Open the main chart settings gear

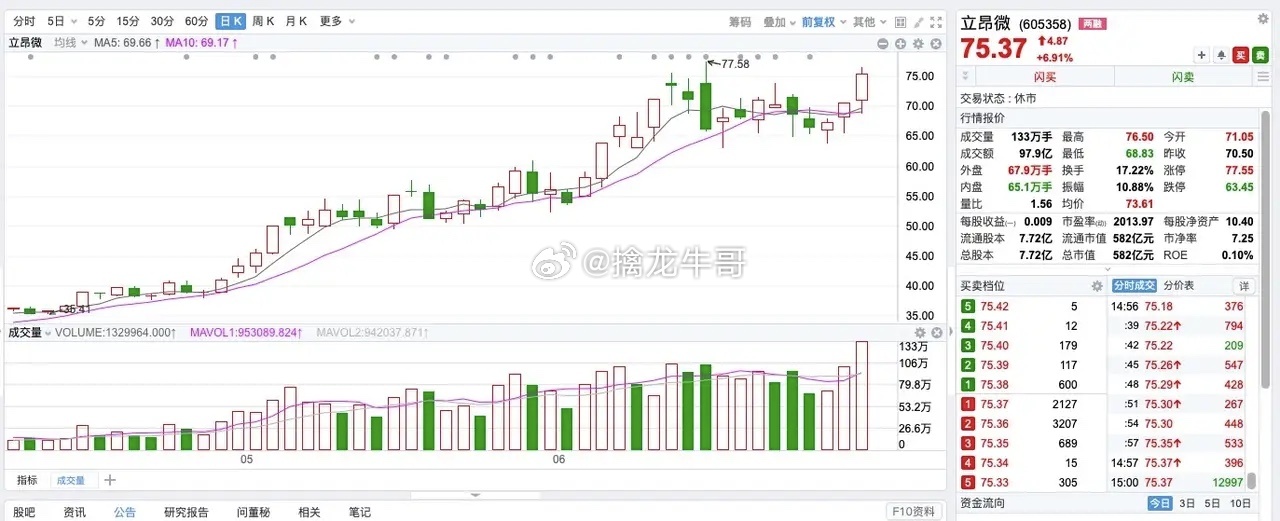click(x=918, y=44)
